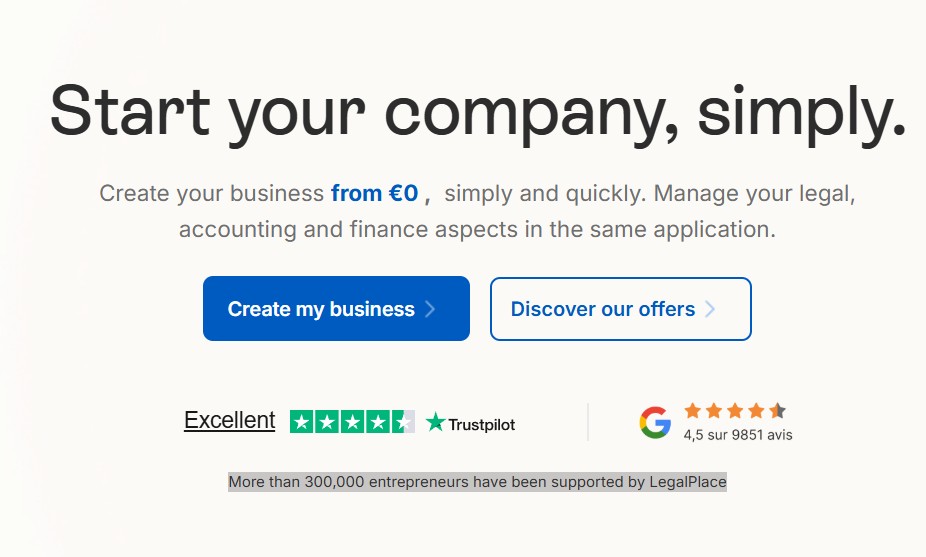This screenshot has height=557, width=926.
Task: Click the half-filled fifth Trustpilot star
Action: [x=402, y=422]
